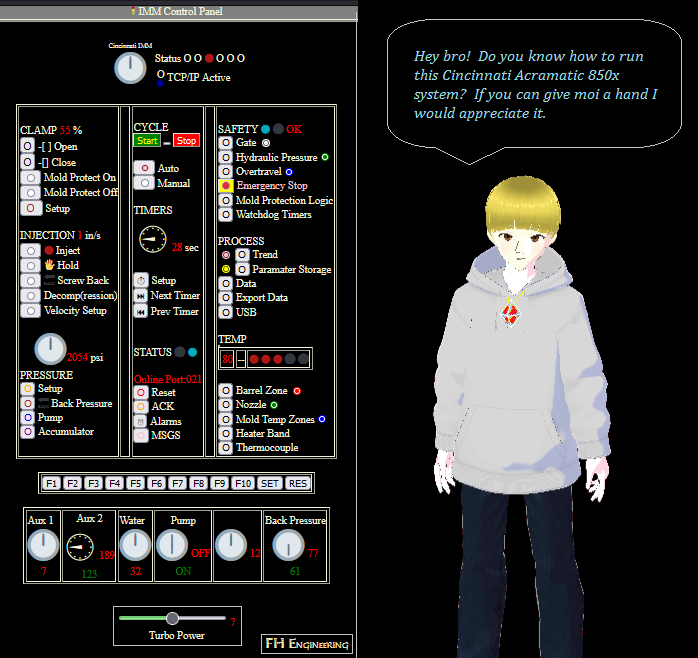698x658 pixels.
Task: Click the Pressure Setup icon
Action: tap(28, 389)
